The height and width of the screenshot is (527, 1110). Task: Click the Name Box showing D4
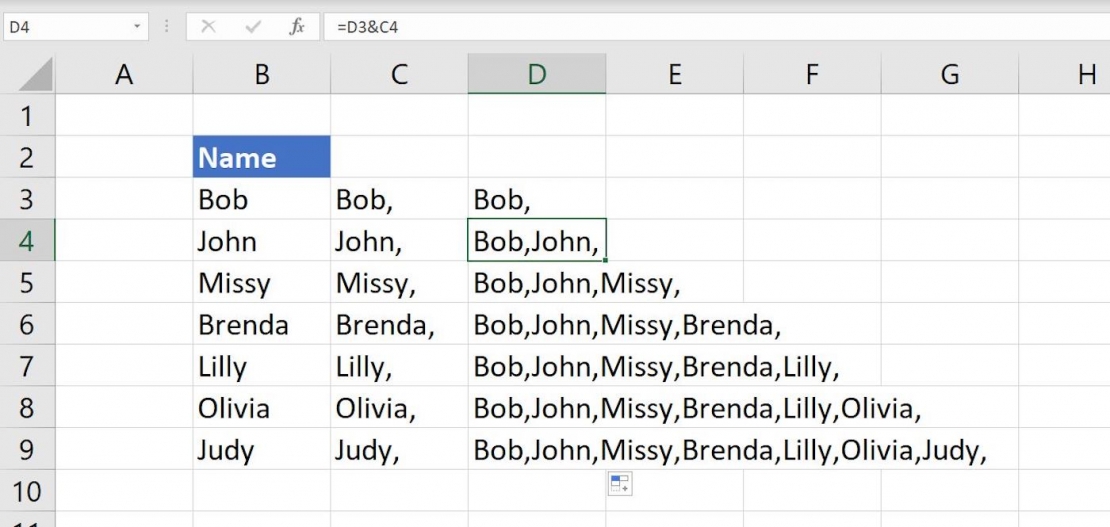pyautogui.click(x=62, y=27)
